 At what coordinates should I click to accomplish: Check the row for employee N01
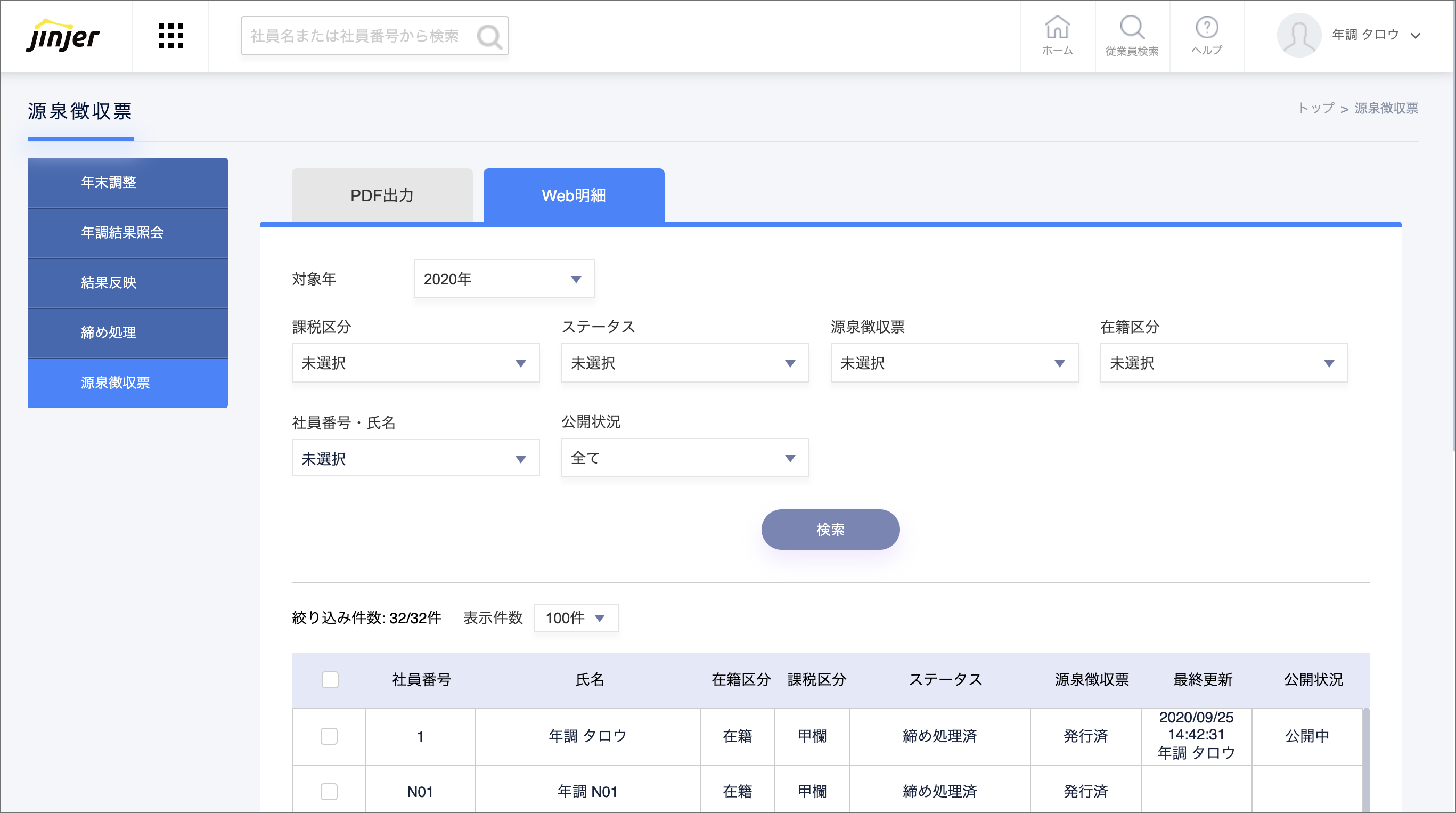[x=329, y=791]
